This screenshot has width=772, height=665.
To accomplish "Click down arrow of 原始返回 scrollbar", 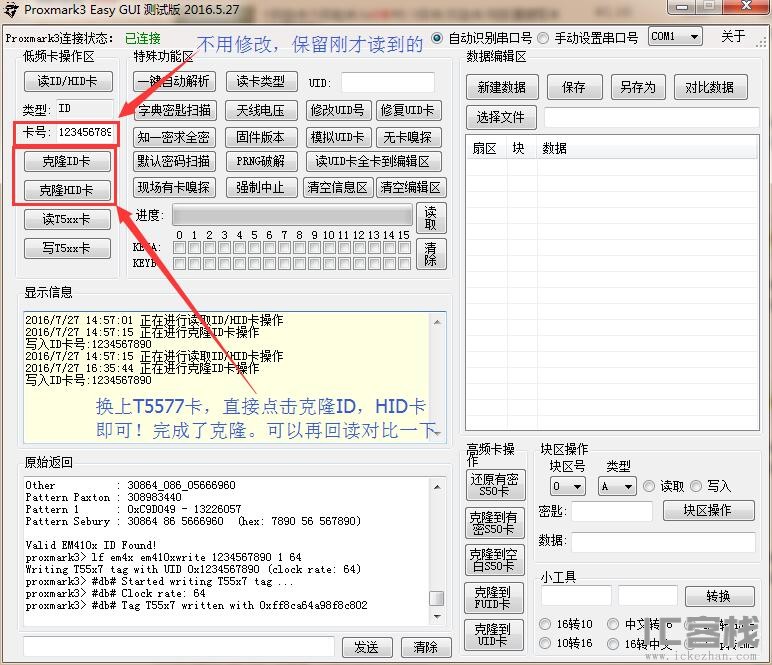I will [437, 616].
